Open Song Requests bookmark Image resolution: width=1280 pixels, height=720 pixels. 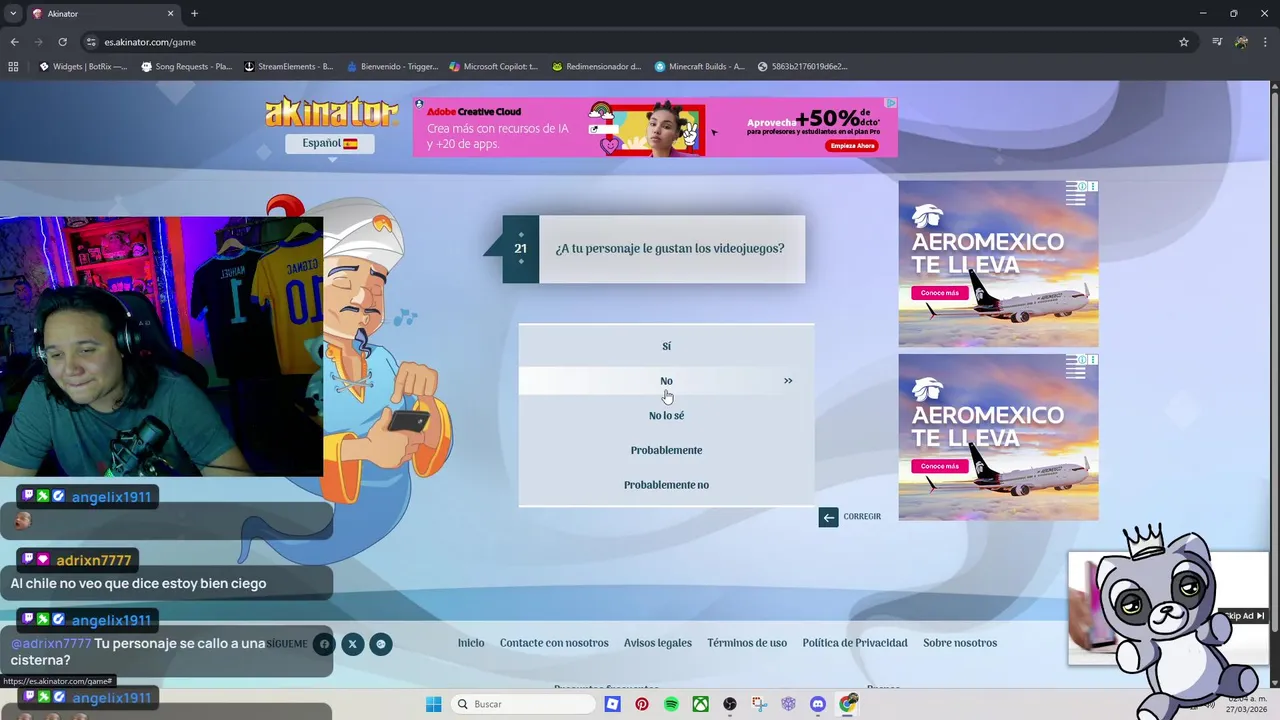187,67
